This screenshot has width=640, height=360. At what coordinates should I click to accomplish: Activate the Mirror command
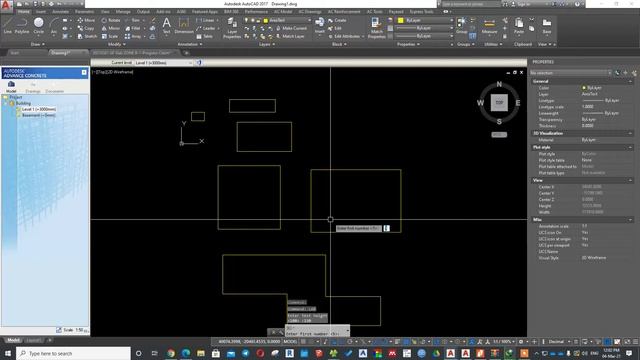click(111, 28)
